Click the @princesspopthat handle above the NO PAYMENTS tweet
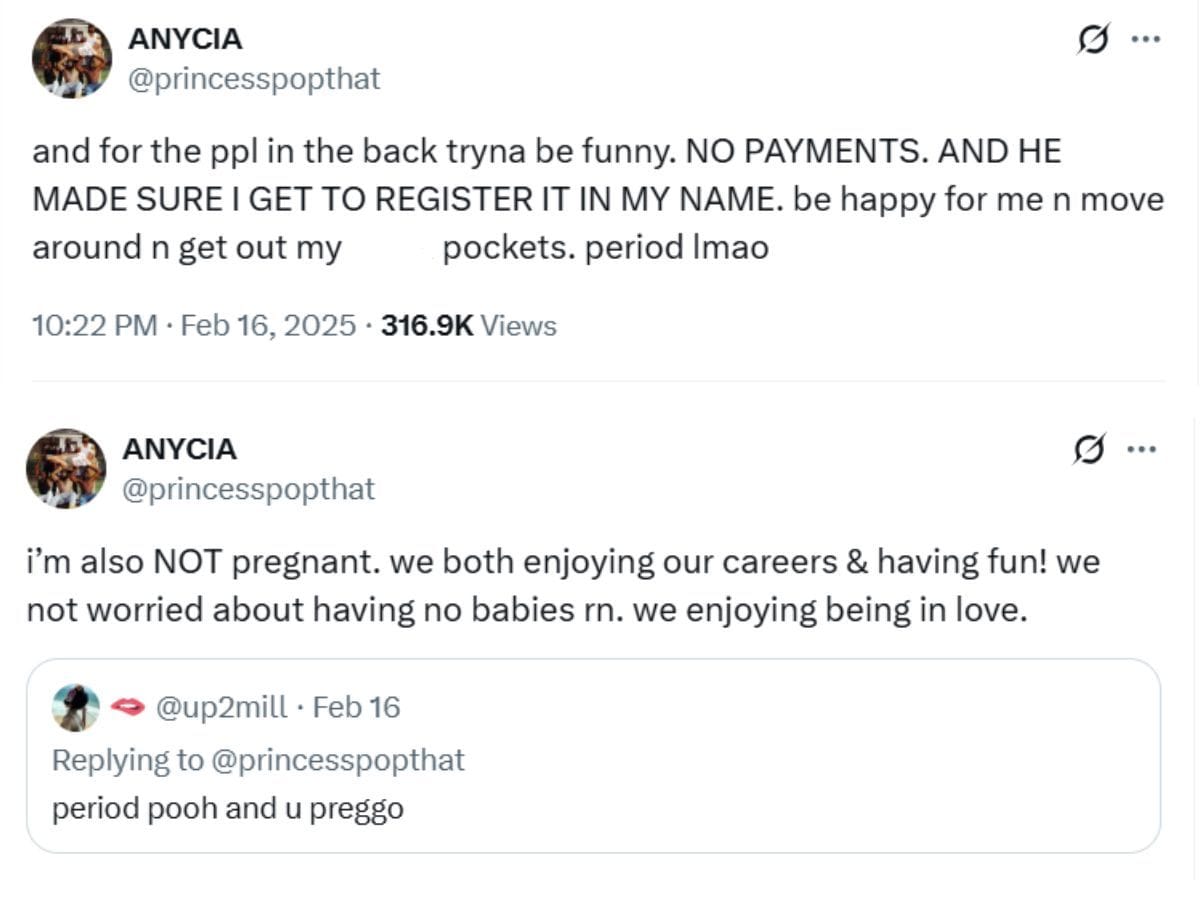Screen dimensions: 1200x900 click(x=254, y=79)
